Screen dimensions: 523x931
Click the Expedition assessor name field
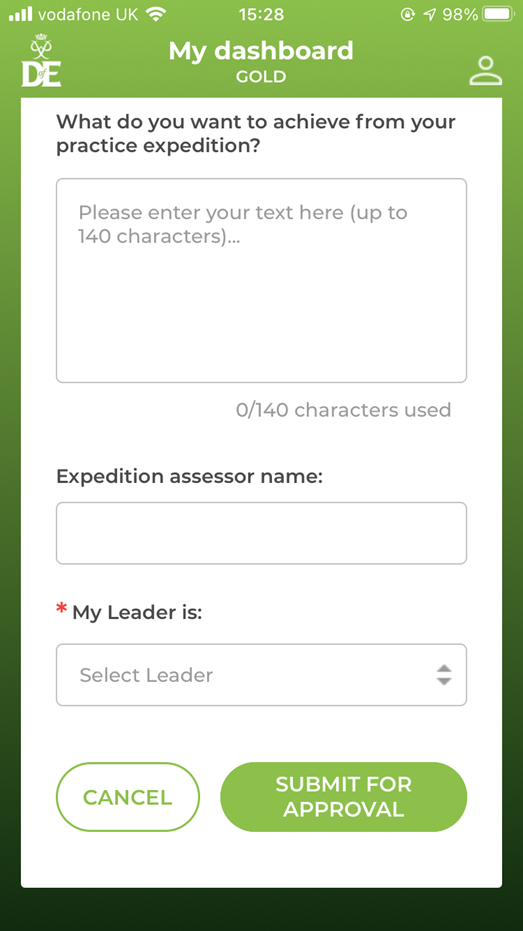coord(261,533)
